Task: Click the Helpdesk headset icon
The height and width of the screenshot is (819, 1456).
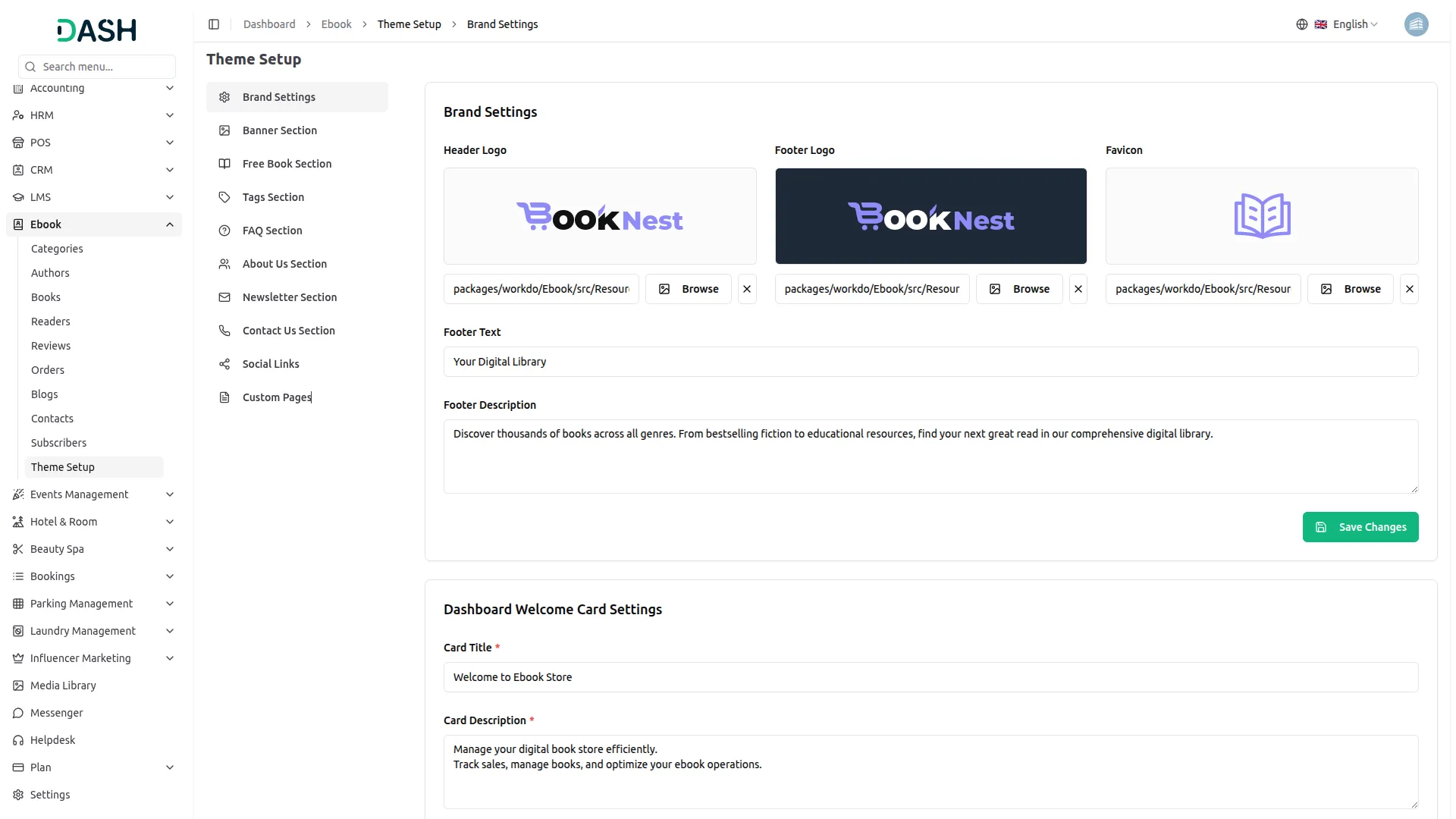Action: [x=18, y=740]
